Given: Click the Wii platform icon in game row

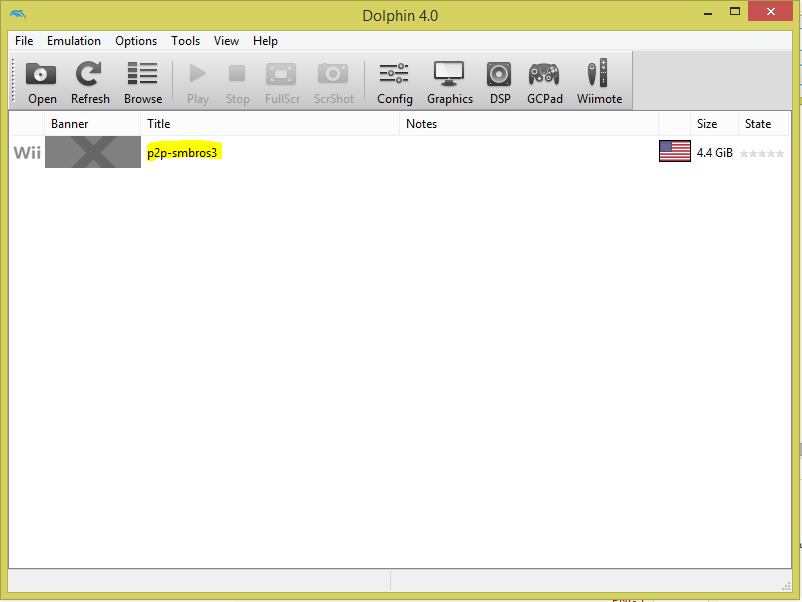Looking at the screenshot, I should [x=27, y=152].
